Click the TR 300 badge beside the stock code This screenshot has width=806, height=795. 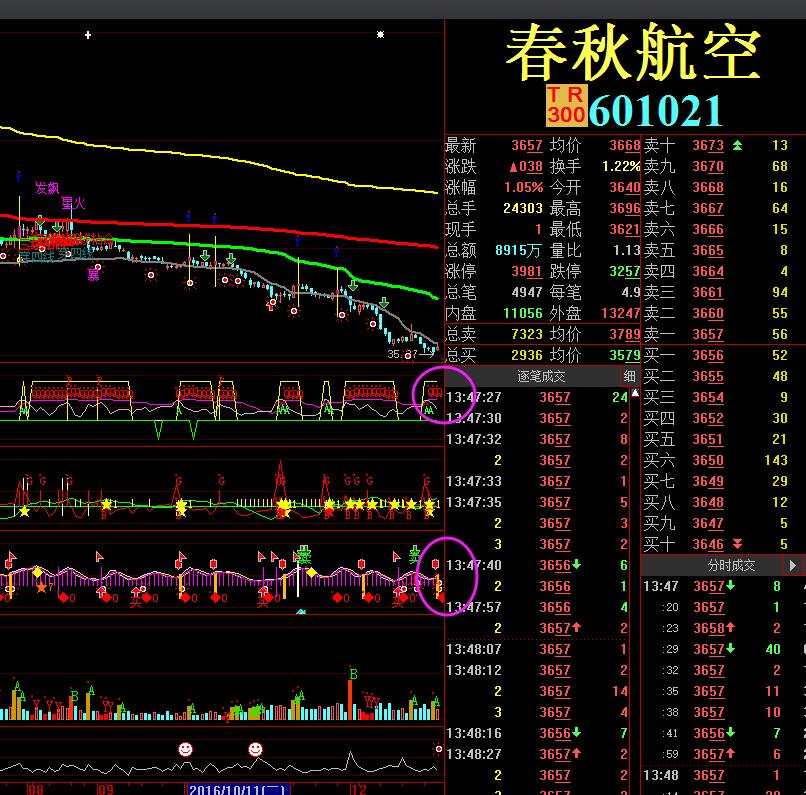pos(566,105)
